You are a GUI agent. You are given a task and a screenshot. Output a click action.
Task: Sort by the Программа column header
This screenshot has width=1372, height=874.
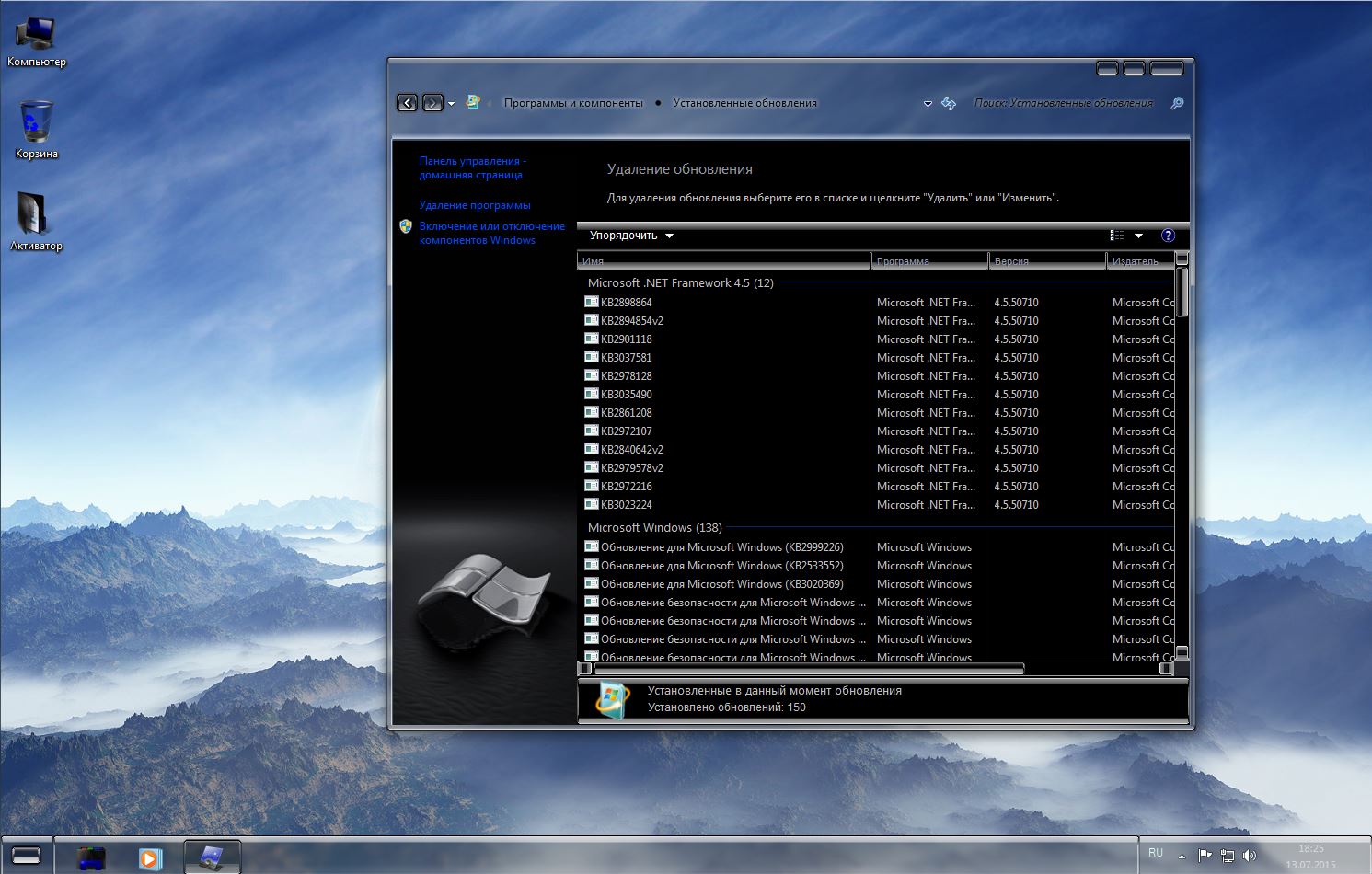point(929,261)
